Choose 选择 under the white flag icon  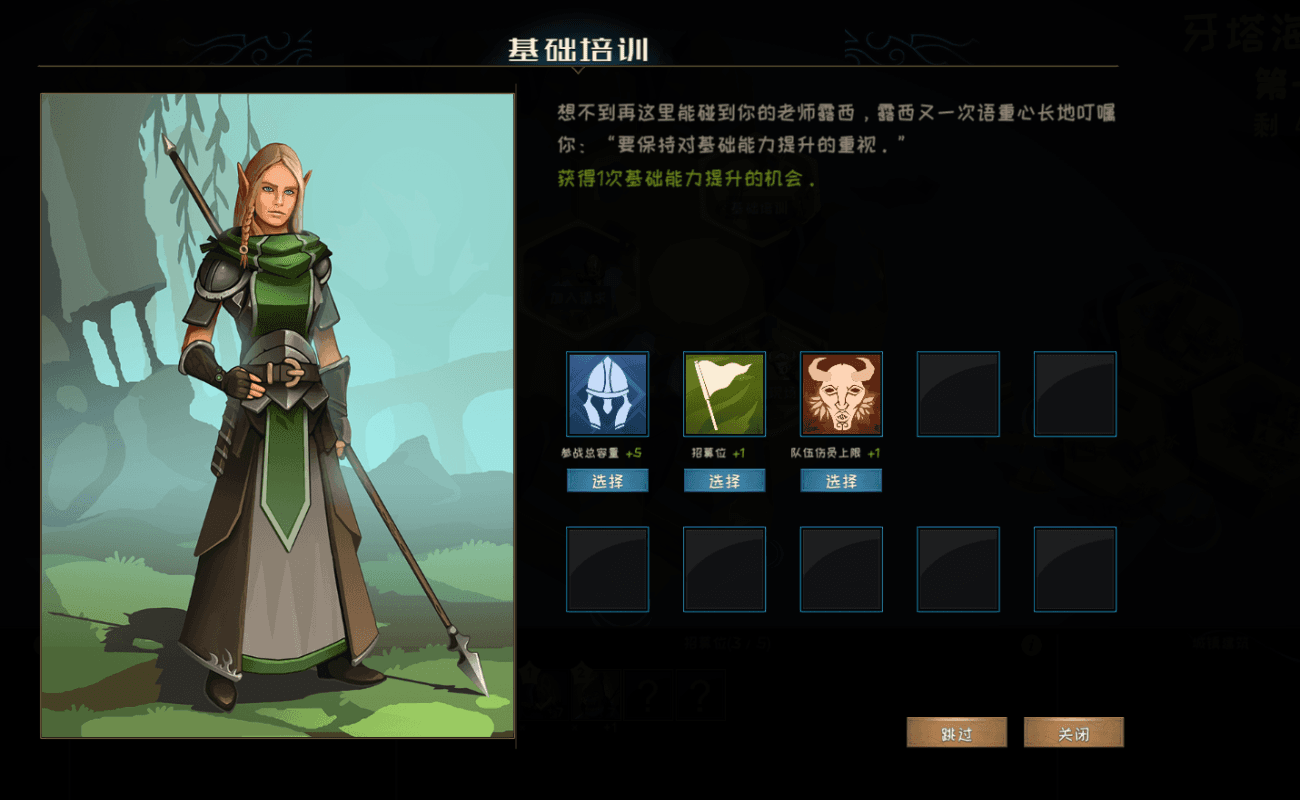[x=725, y=481]
